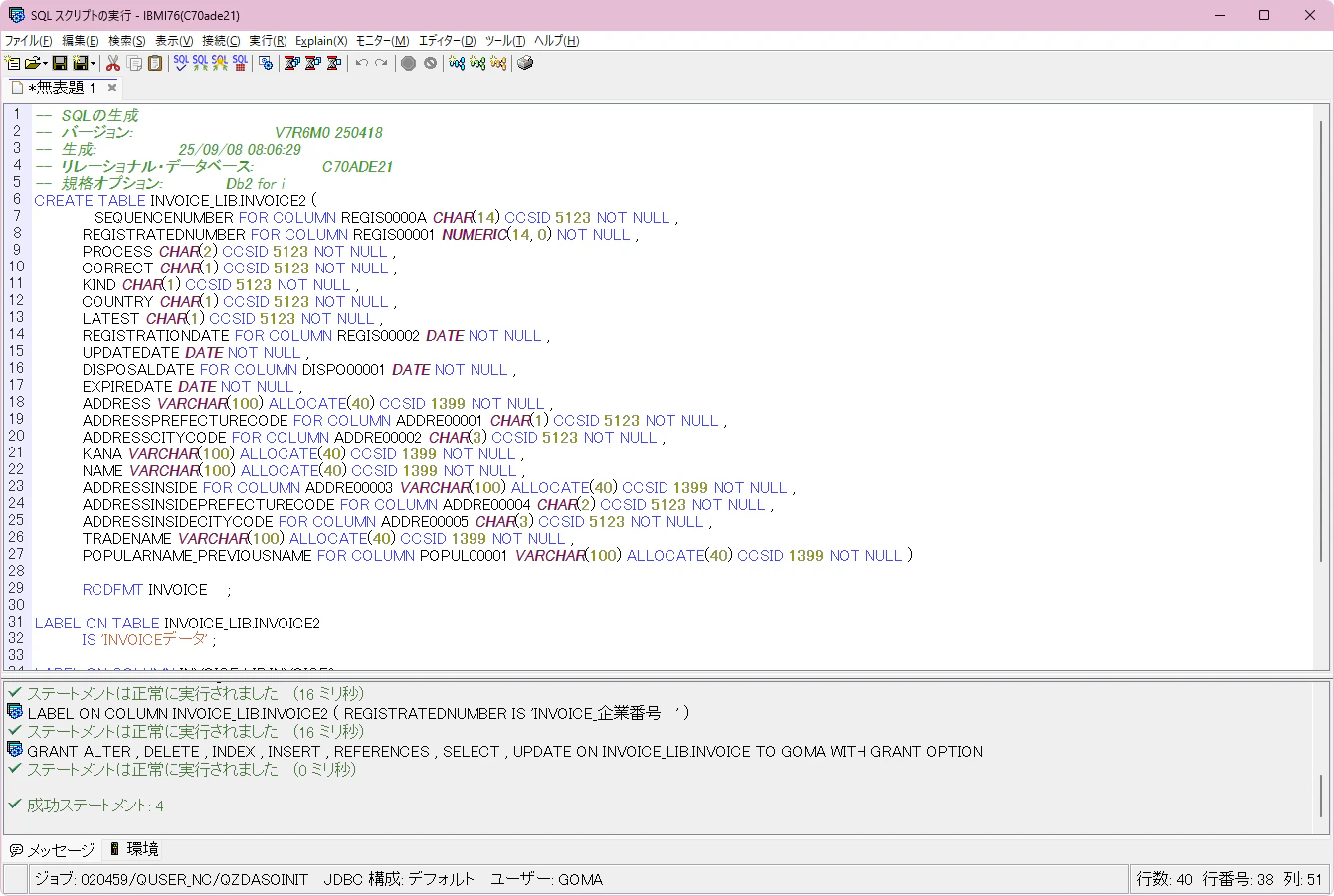Open the 検索(S) menu

[127, 41]
